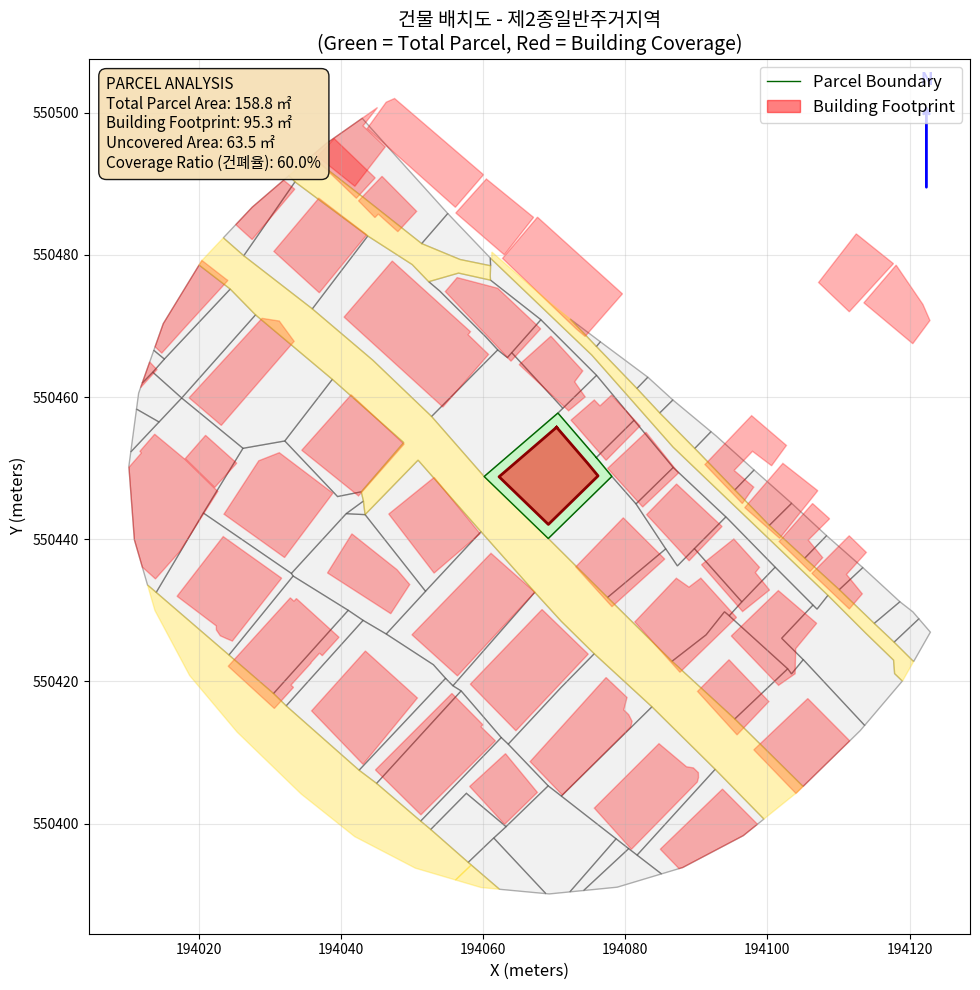Screen dimensions: 980x990
Task: Click the "X (meters)" axis label
Action: [x=529, y=970]
